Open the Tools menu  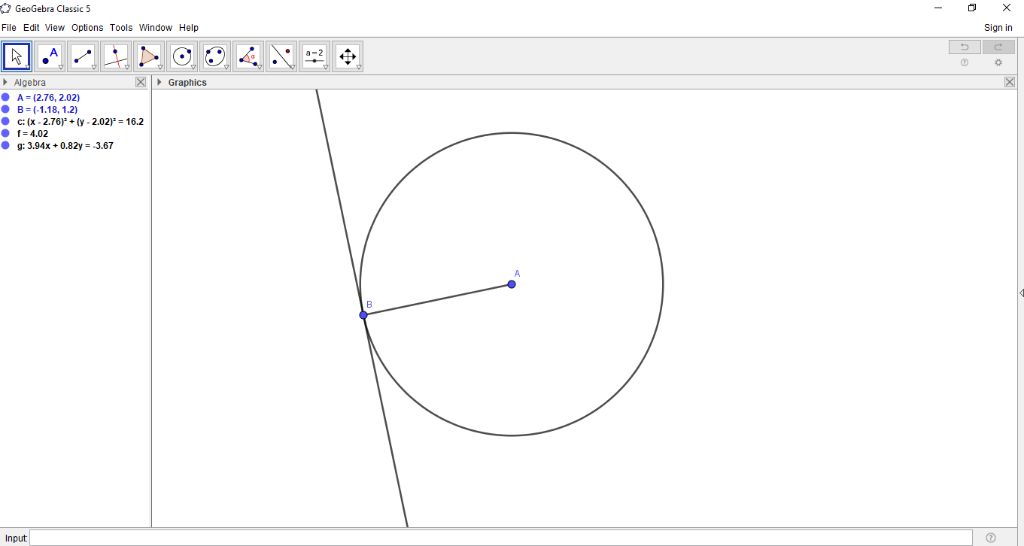click(121, 27)
